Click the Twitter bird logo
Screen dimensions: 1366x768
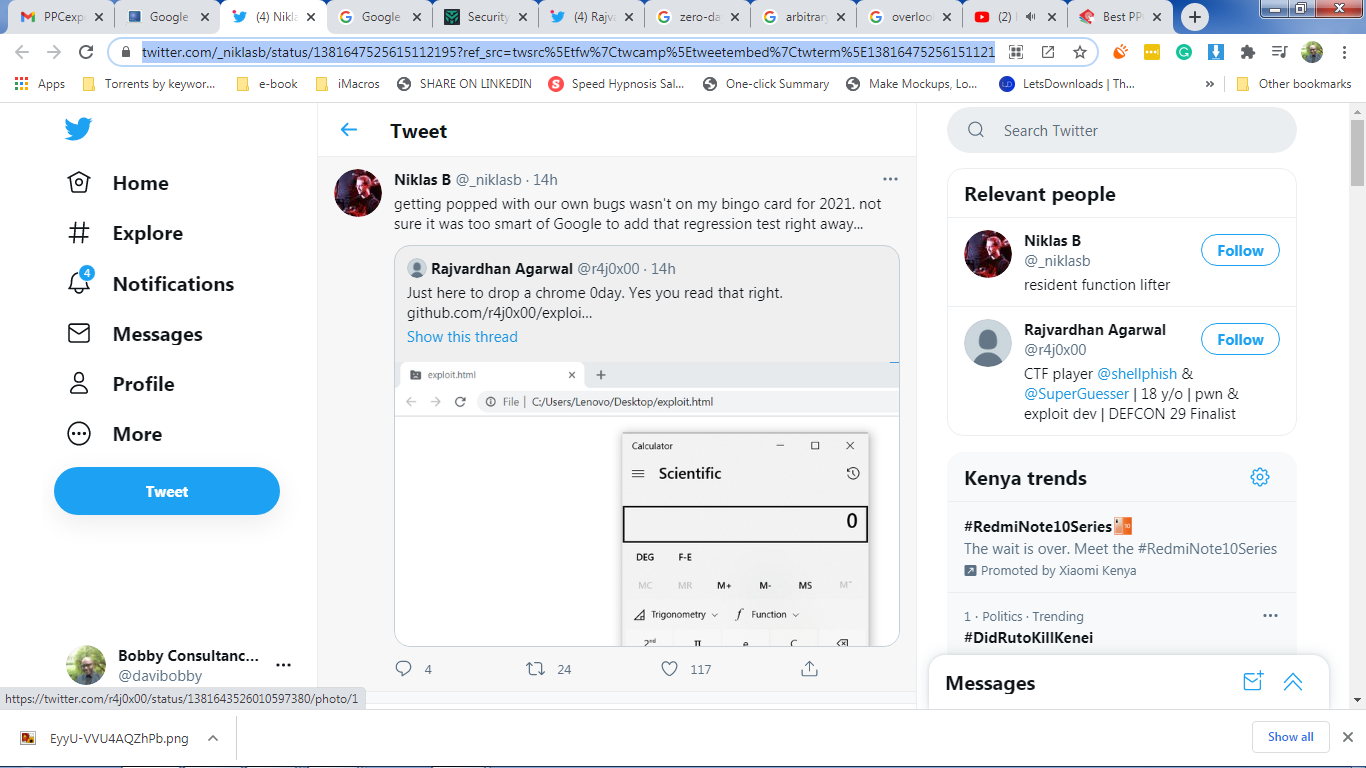(78, 129)
